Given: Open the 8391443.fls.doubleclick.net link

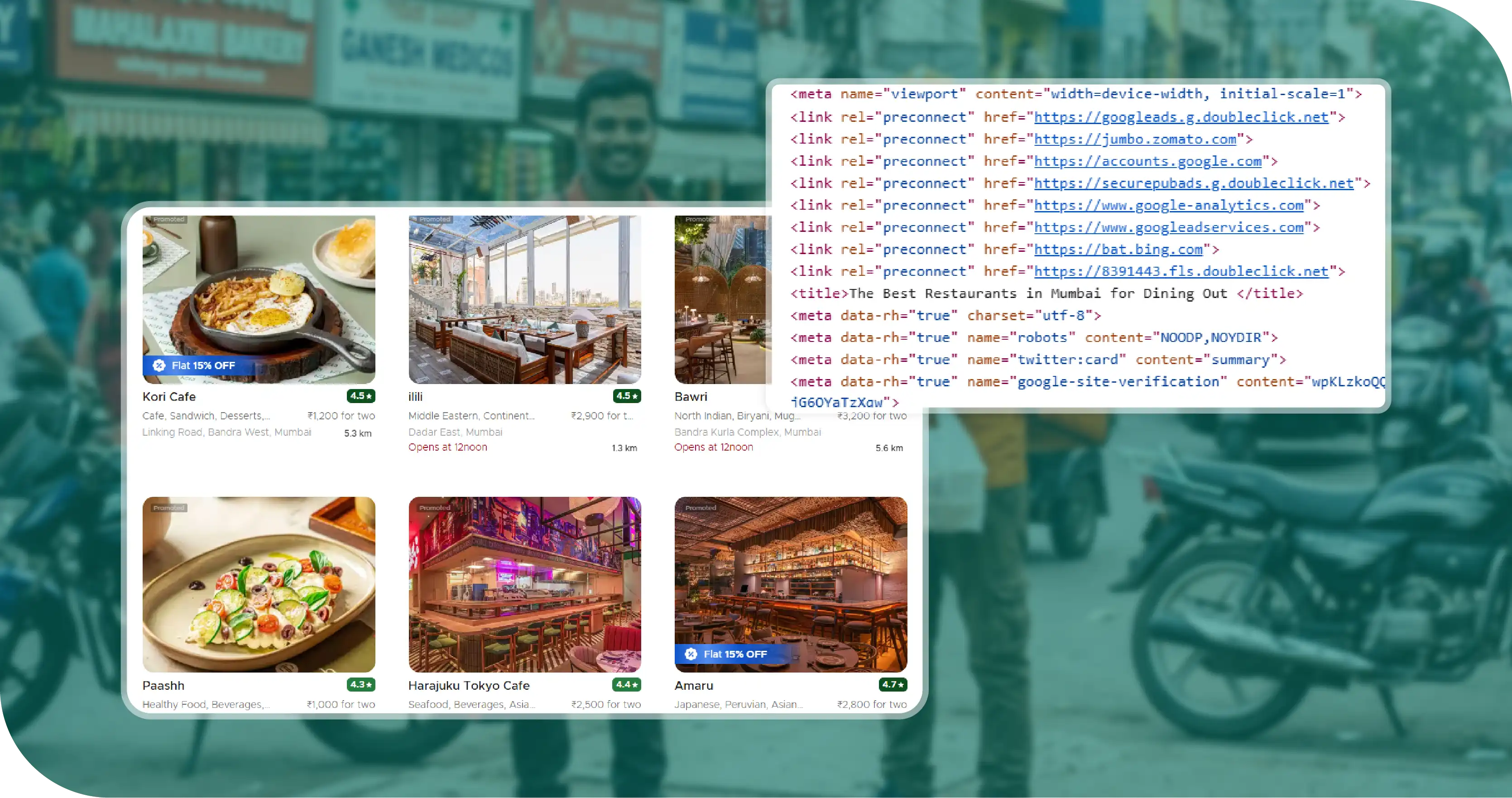Looking at the screenshot, I should (x=1181, y=272).
